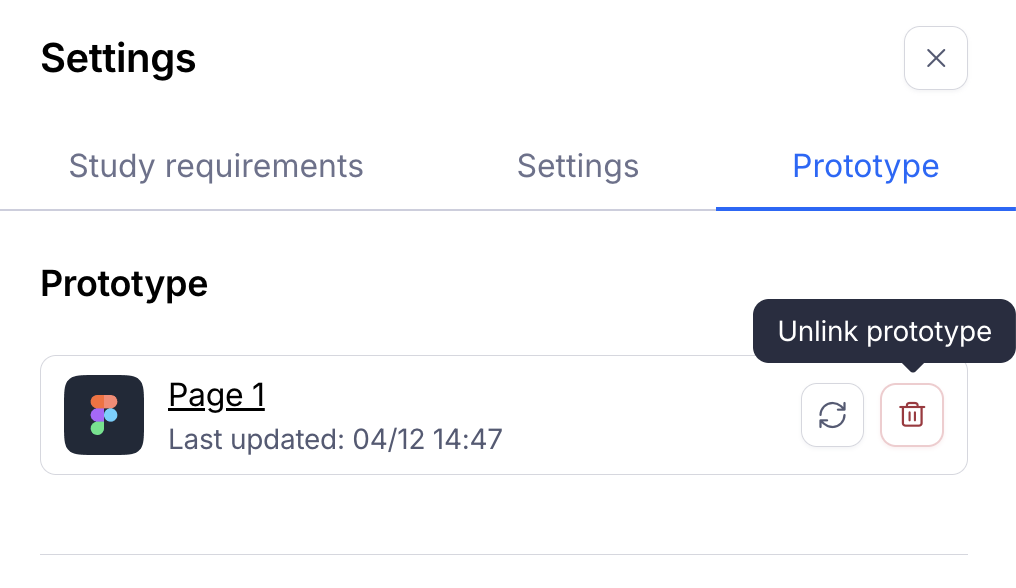Open the Page 1 prototype link
Image resolution: width=1016 pixels, height=588 pixels.
tap(216, 396)
